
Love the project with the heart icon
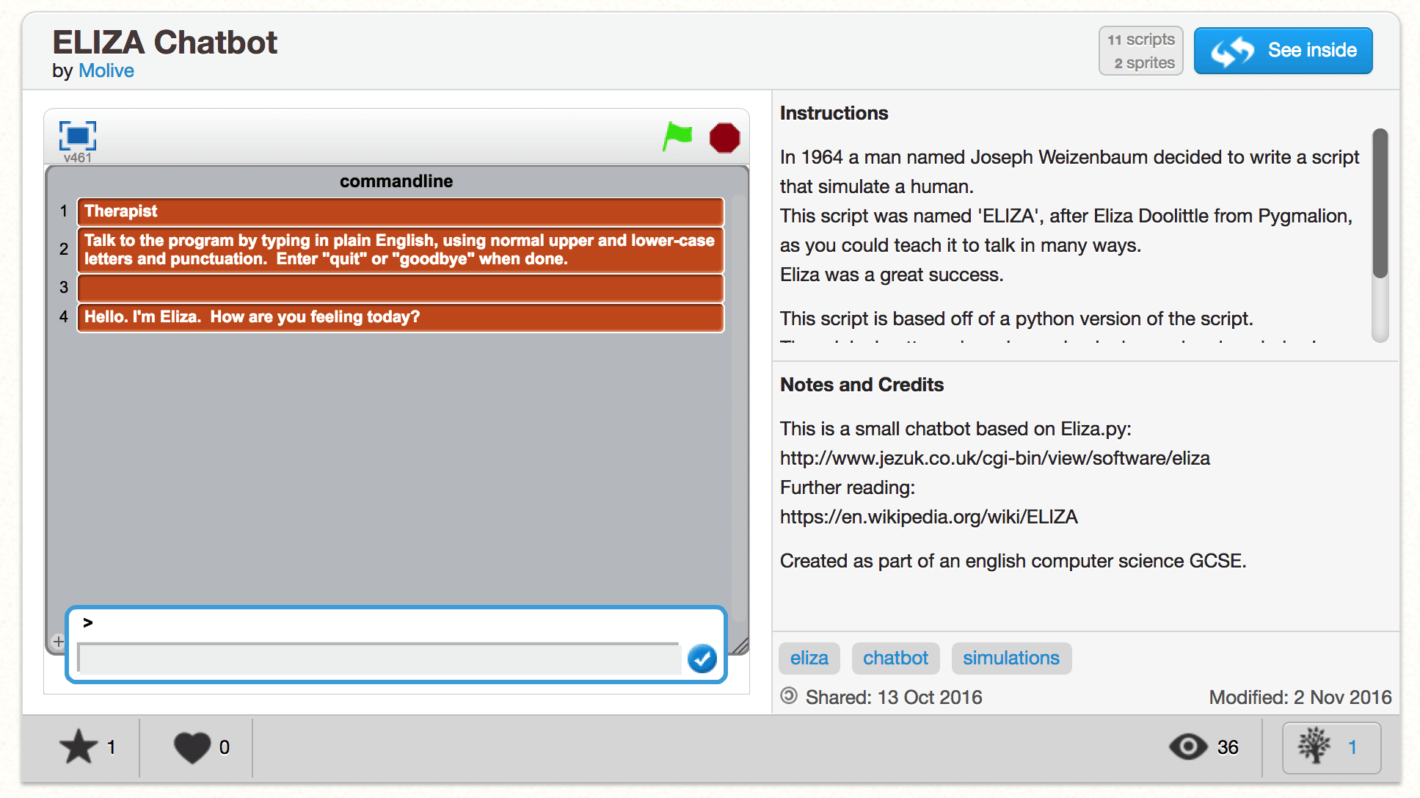tap(192, 747)
